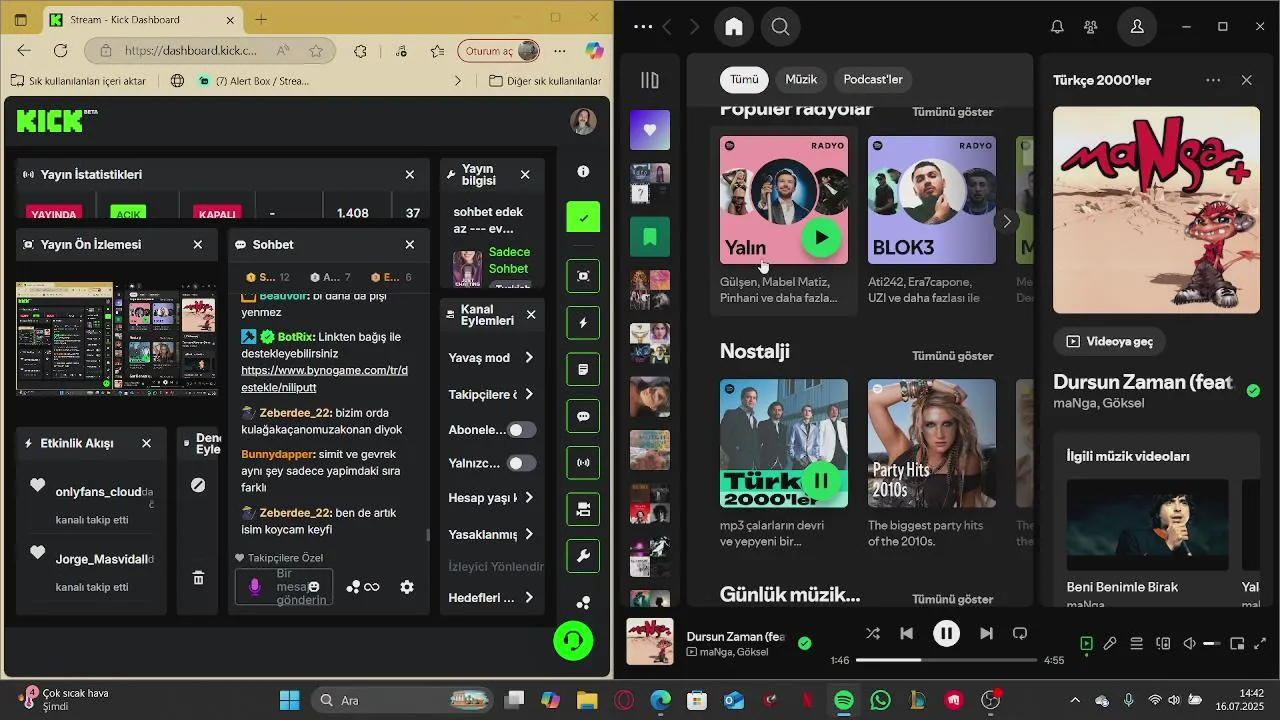Seek in the song progress bar
The image size is (1280, 720).
tap(946, 660)
